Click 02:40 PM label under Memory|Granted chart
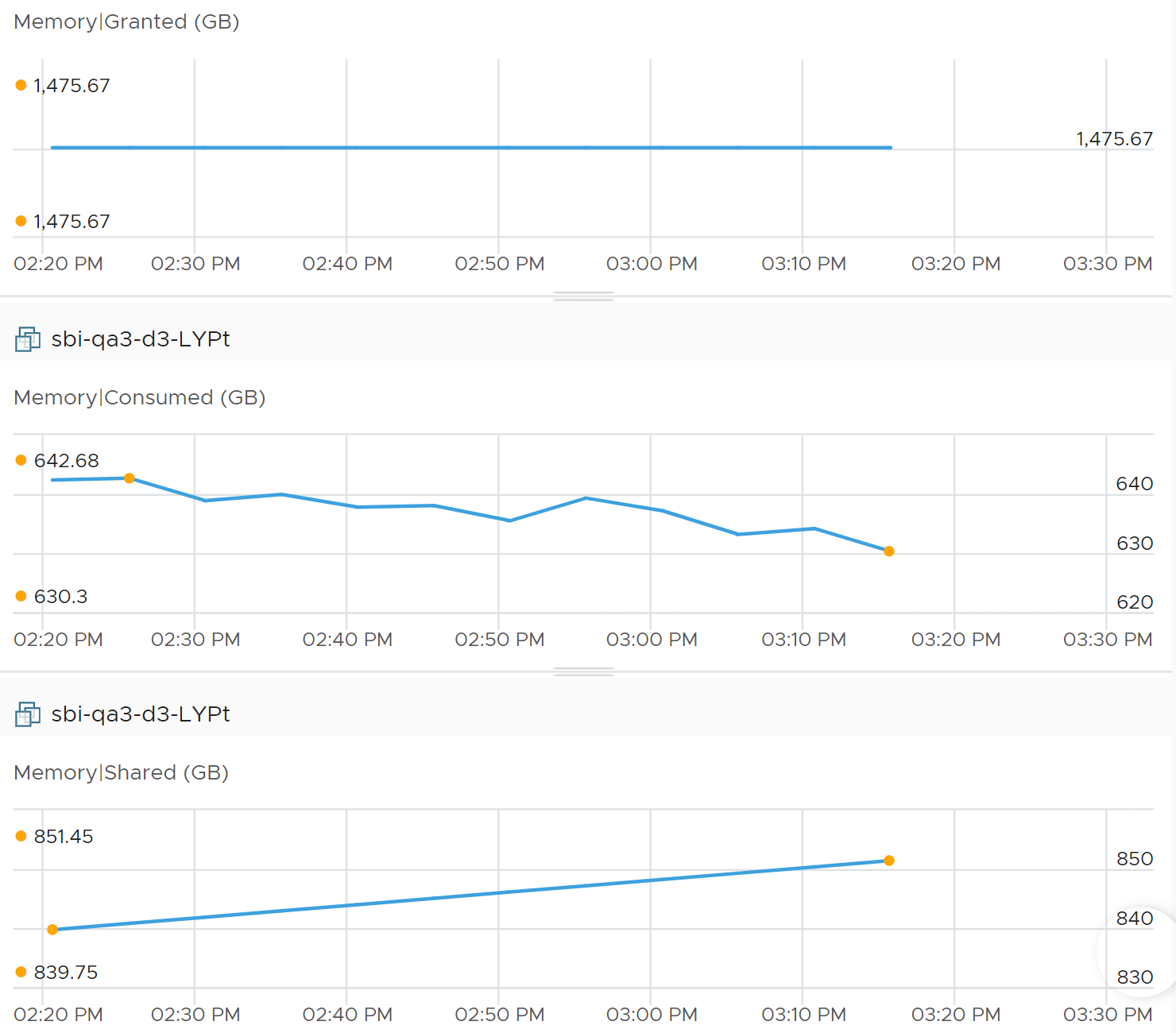1176x1033 pixels. tap(347, 264)
